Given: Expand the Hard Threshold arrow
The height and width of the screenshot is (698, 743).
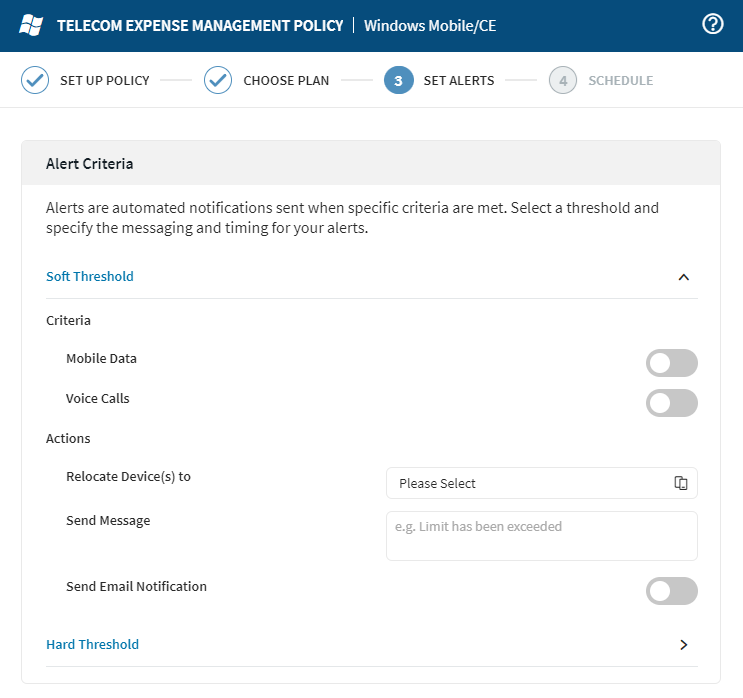Looking at the screenshot, I should [x=684, y=645].
